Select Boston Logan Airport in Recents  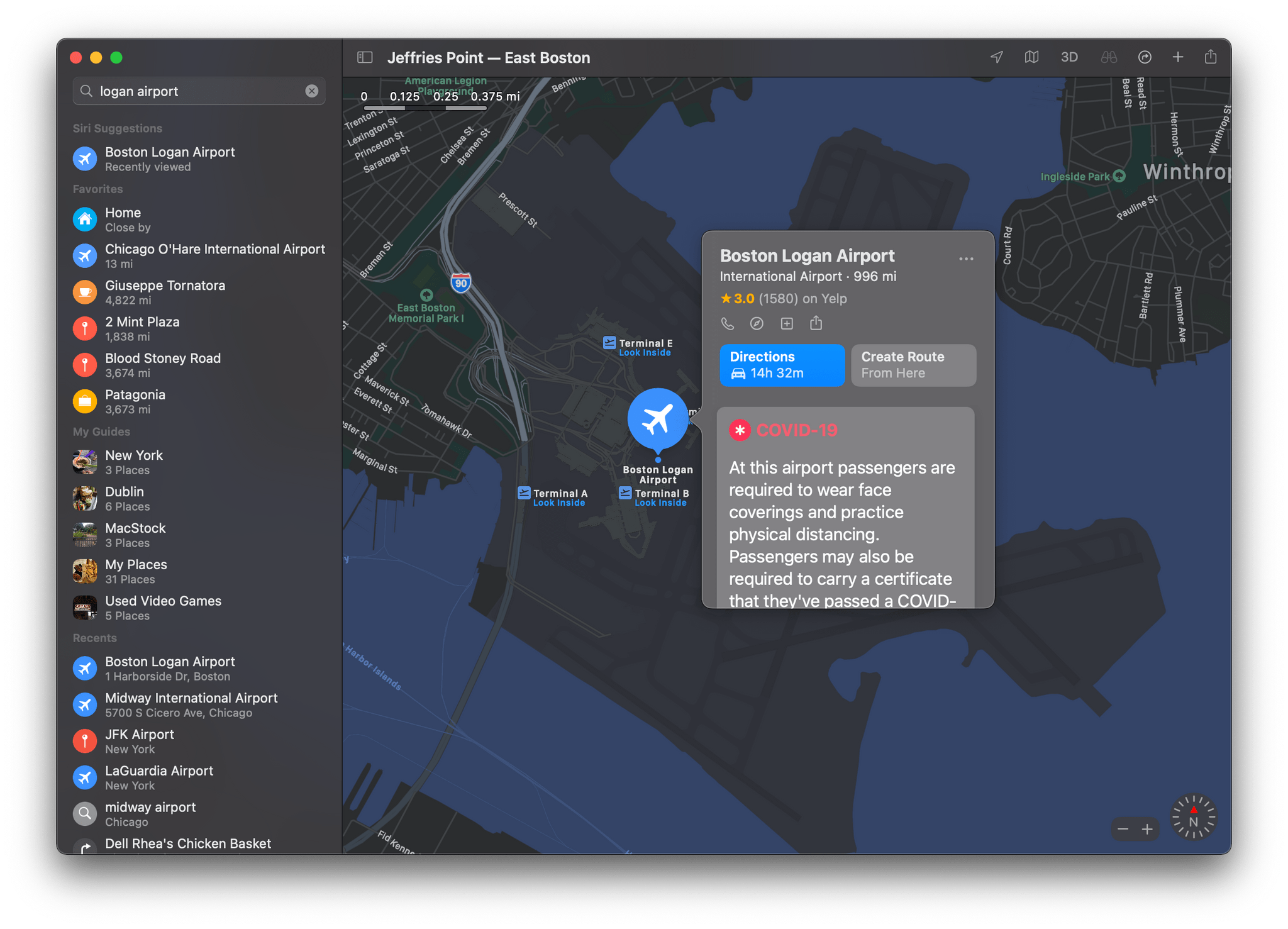pyautogui.click(x=172, y=666)
